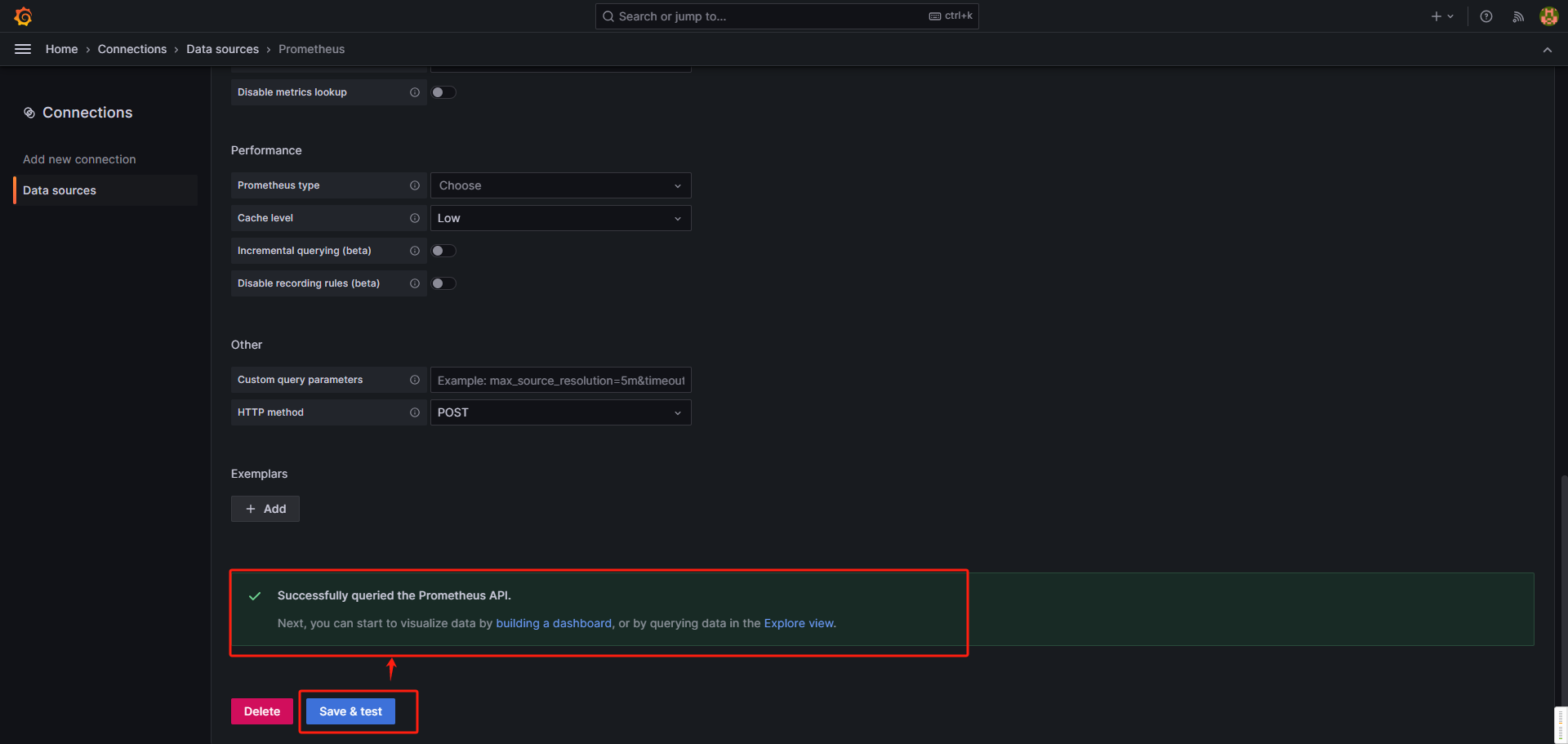Viewport: 1568px width, 744px height.
Task: Click the Delete button
Action: click(262, 711)
